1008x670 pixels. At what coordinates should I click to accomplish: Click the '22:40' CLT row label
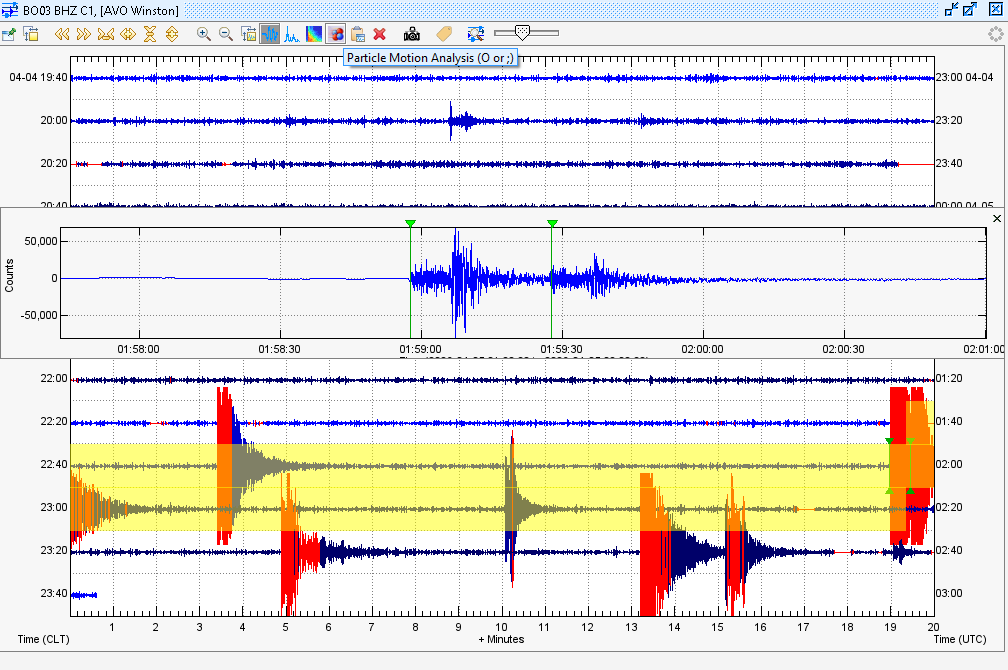pyautogui.click(x=54, y=464)
